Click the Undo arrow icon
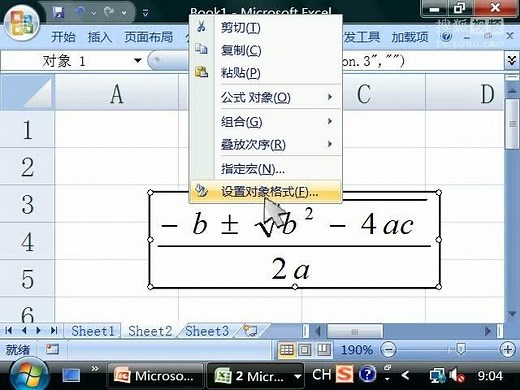 (80, 12)
